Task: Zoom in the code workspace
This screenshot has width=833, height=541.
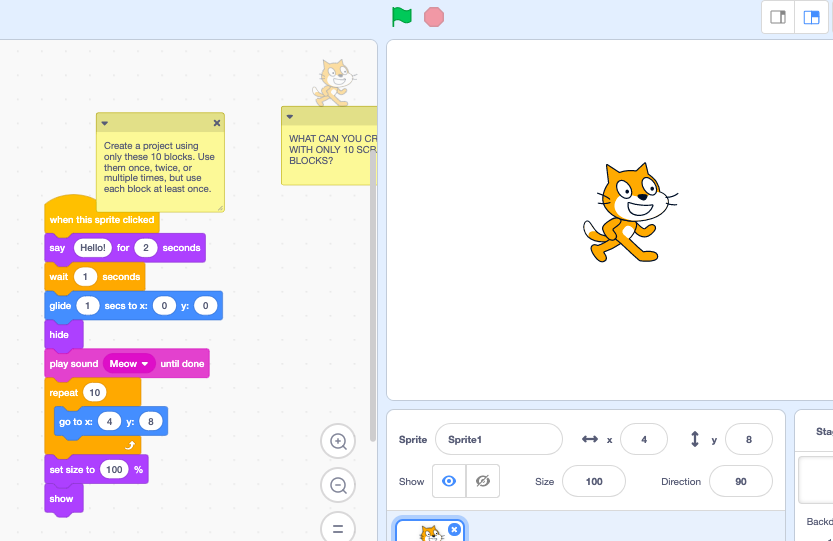Action: 338,441
